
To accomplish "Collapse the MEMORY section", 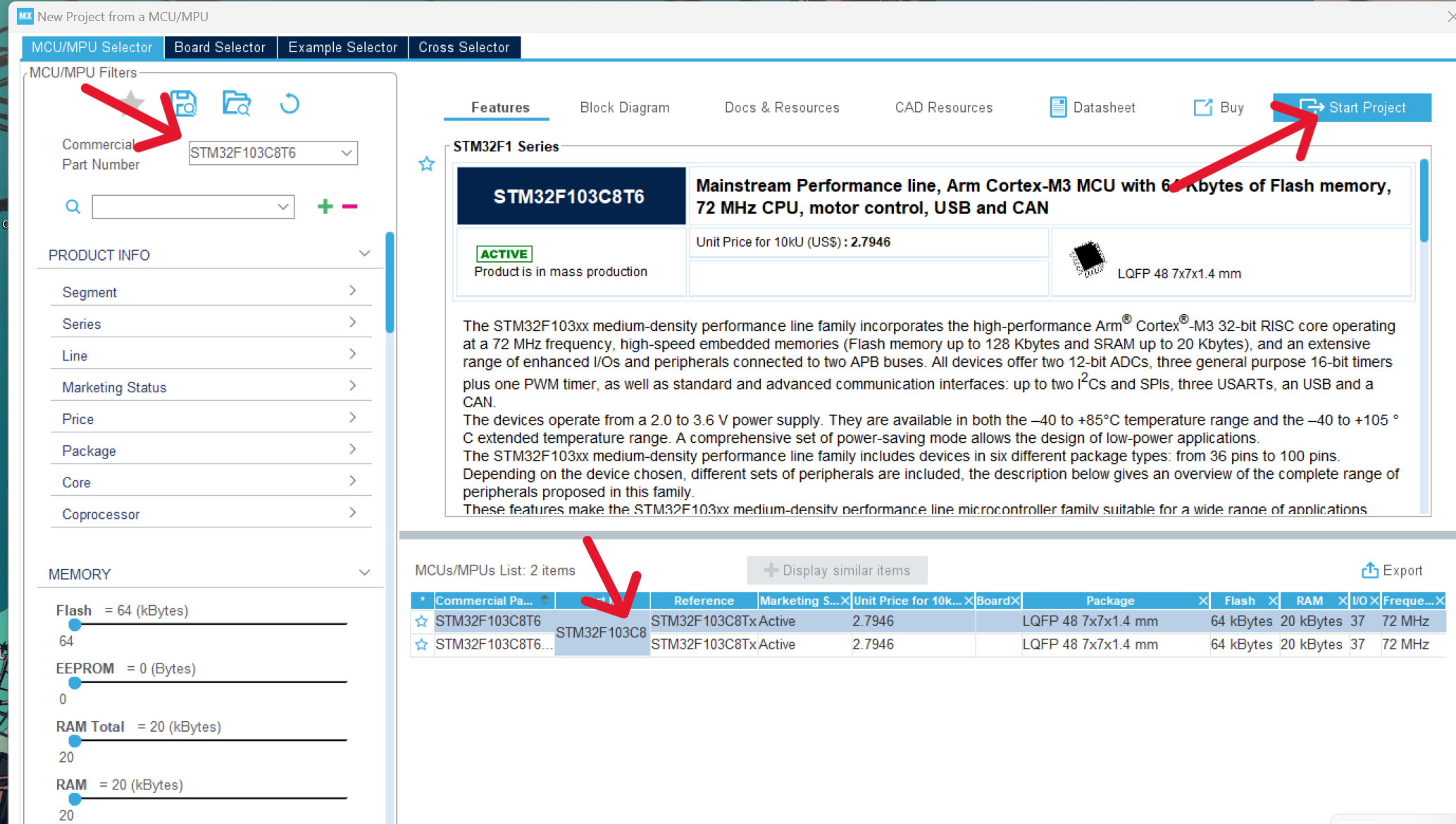I will (364, 573).
